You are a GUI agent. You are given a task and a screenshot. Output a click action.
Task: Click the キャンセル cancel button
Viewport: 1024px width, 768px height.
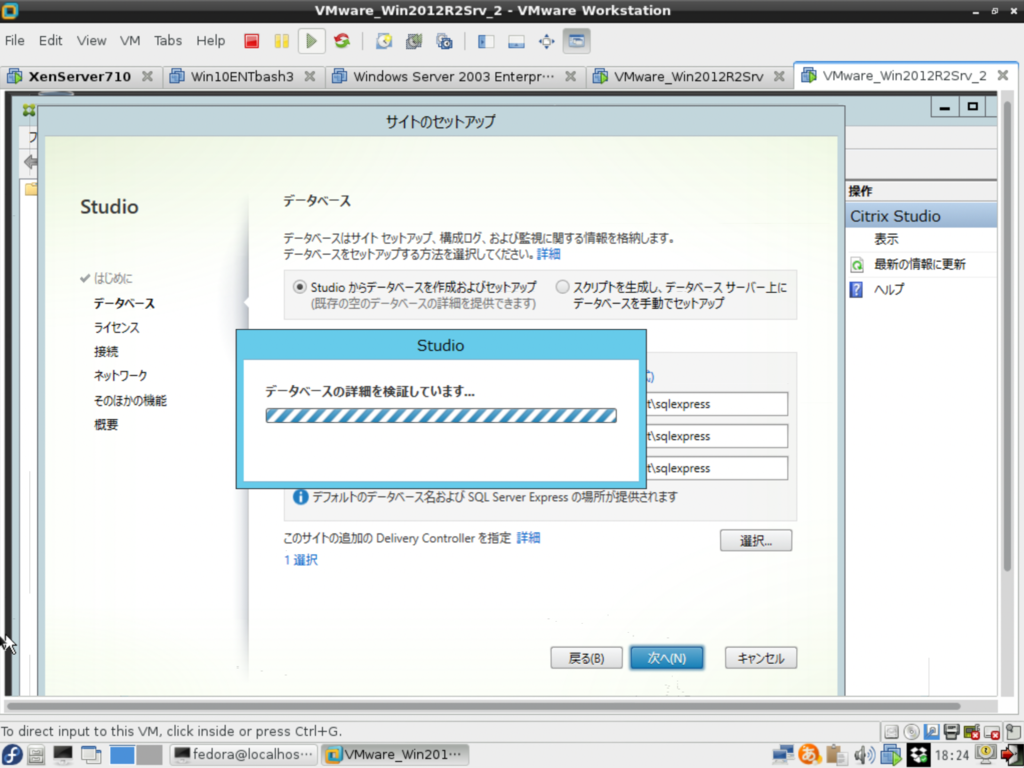click(x=761, y=658)
